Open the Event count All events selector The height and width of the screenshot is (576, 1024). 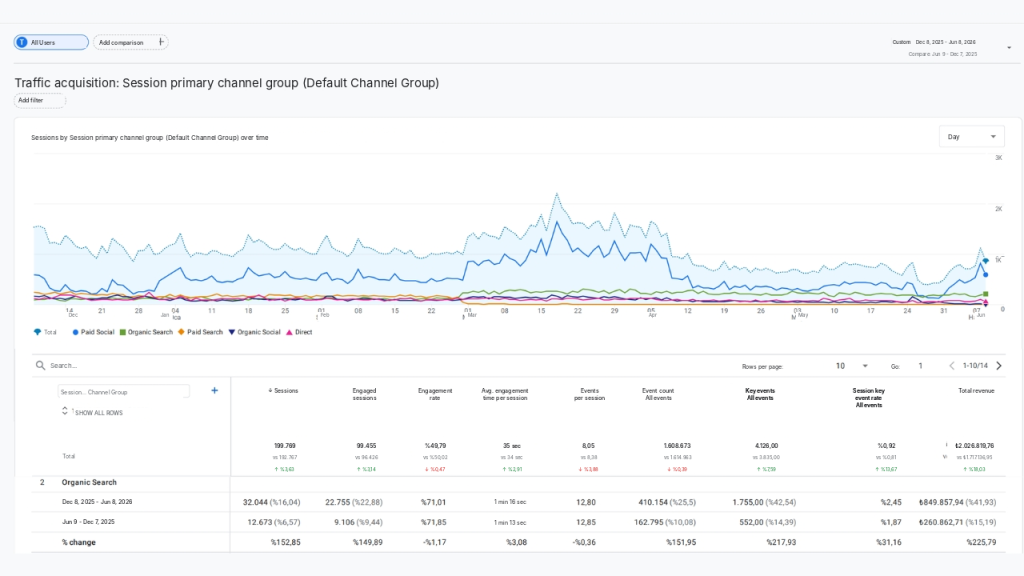[658, 394]
